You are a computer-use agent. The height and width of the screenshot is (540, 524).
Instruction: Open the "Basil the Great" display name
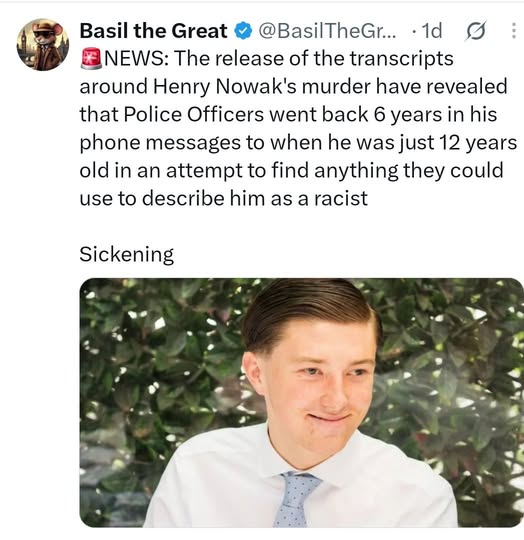click(154, 31)
